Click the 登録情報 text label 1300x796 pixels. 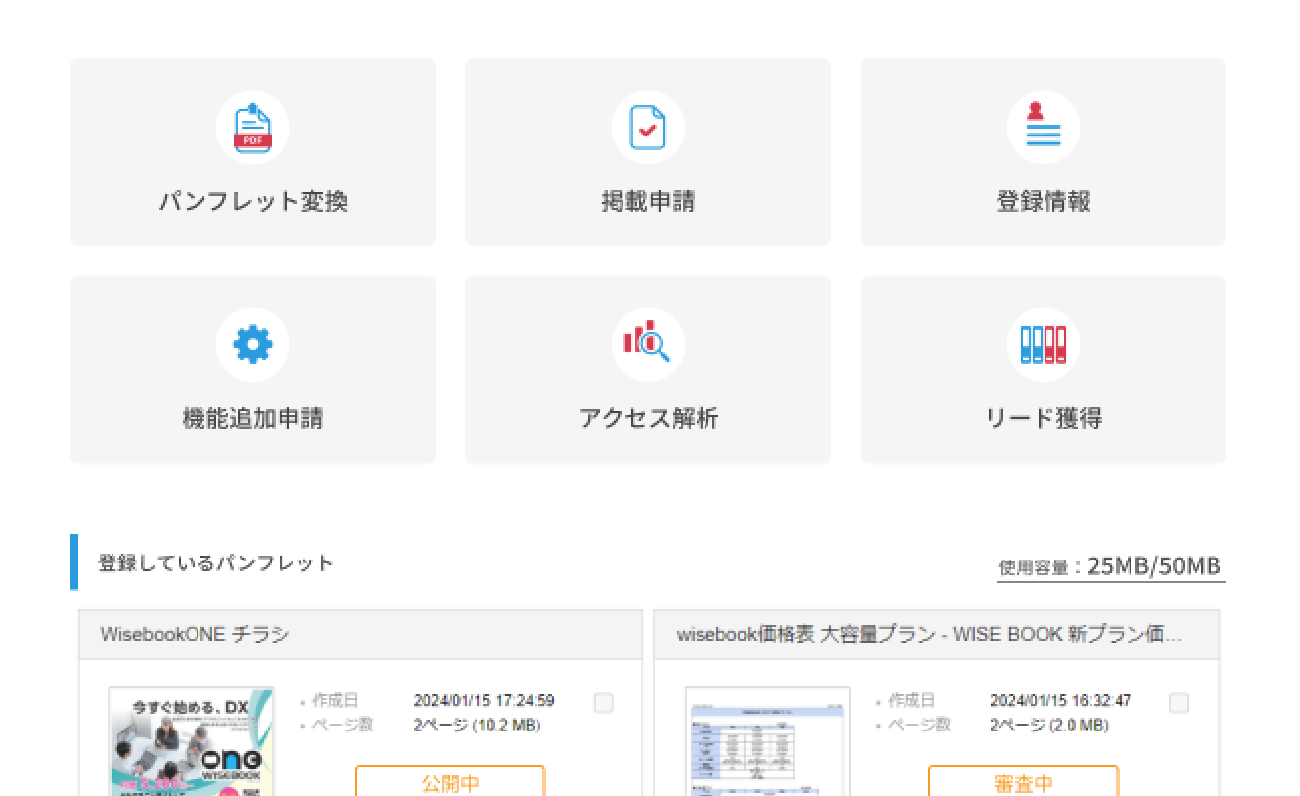coord(1043,201)
